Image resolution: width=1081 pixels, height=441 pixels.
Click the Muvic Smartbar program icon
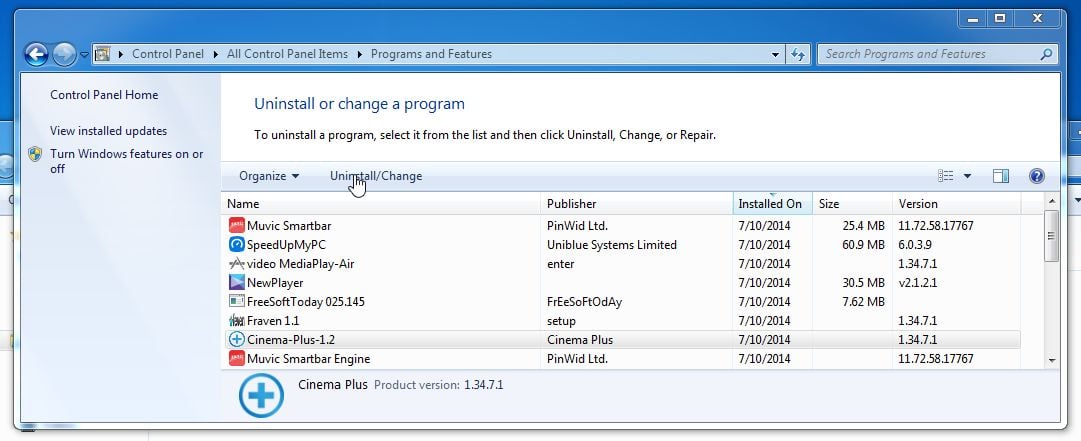[237, 226]
